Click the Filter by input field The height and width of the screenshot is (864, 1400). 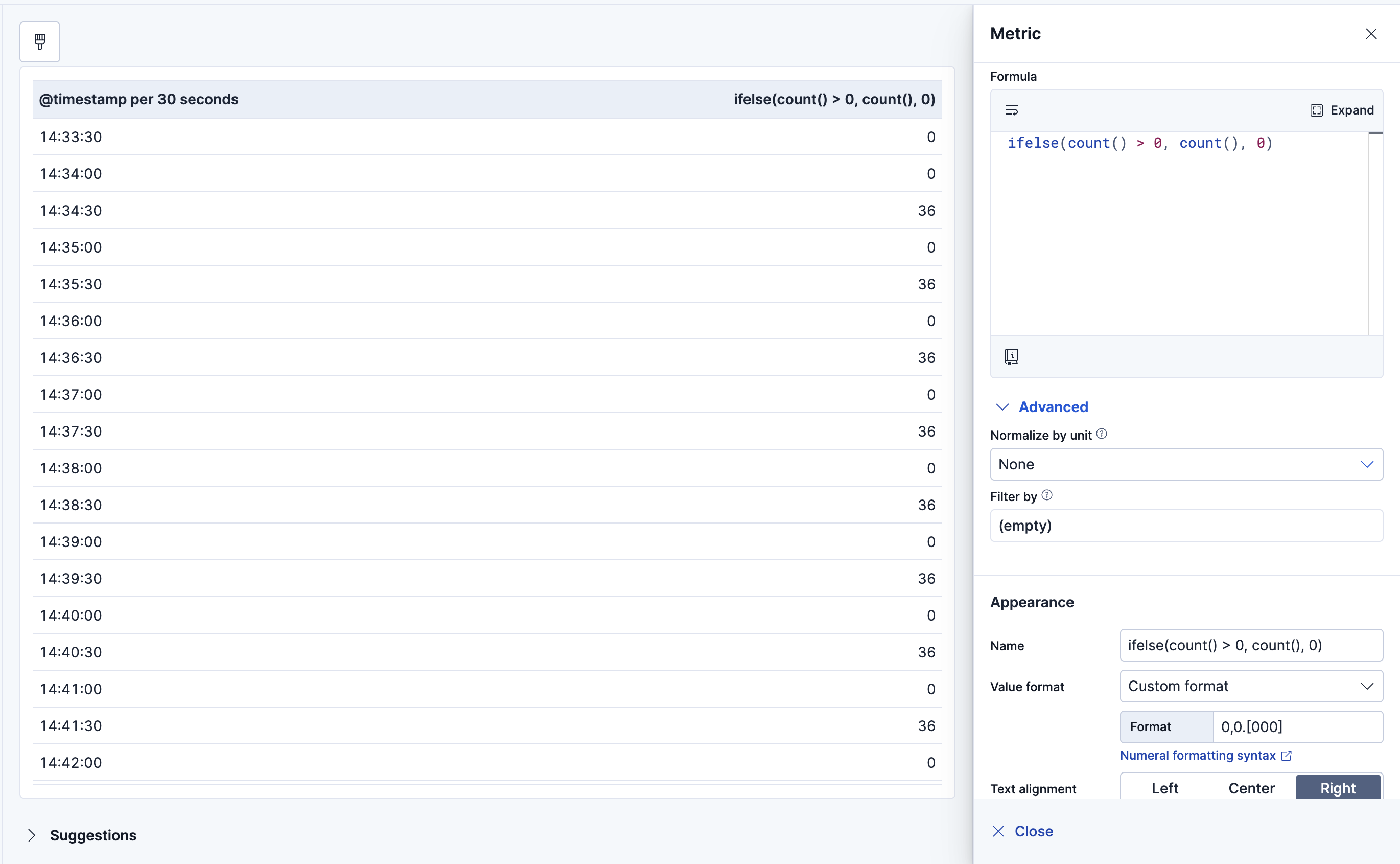pyautogui.click(x=1186, y=525)
